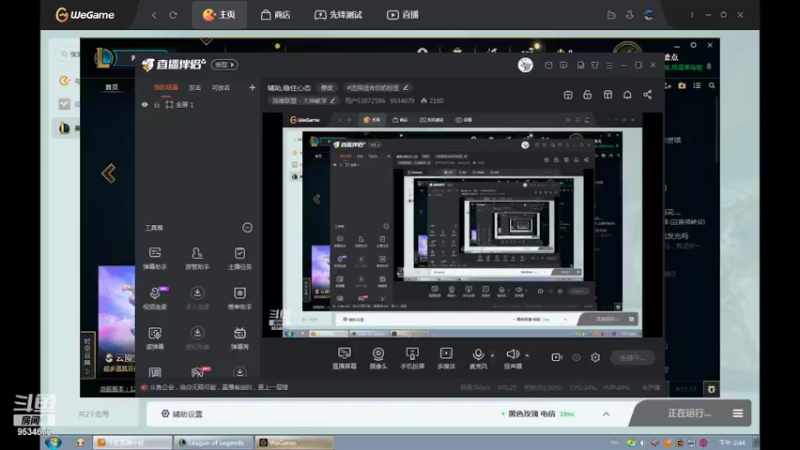
Task: Open the WeGame 商店 store tab
Action: click(x=276, y=15)
